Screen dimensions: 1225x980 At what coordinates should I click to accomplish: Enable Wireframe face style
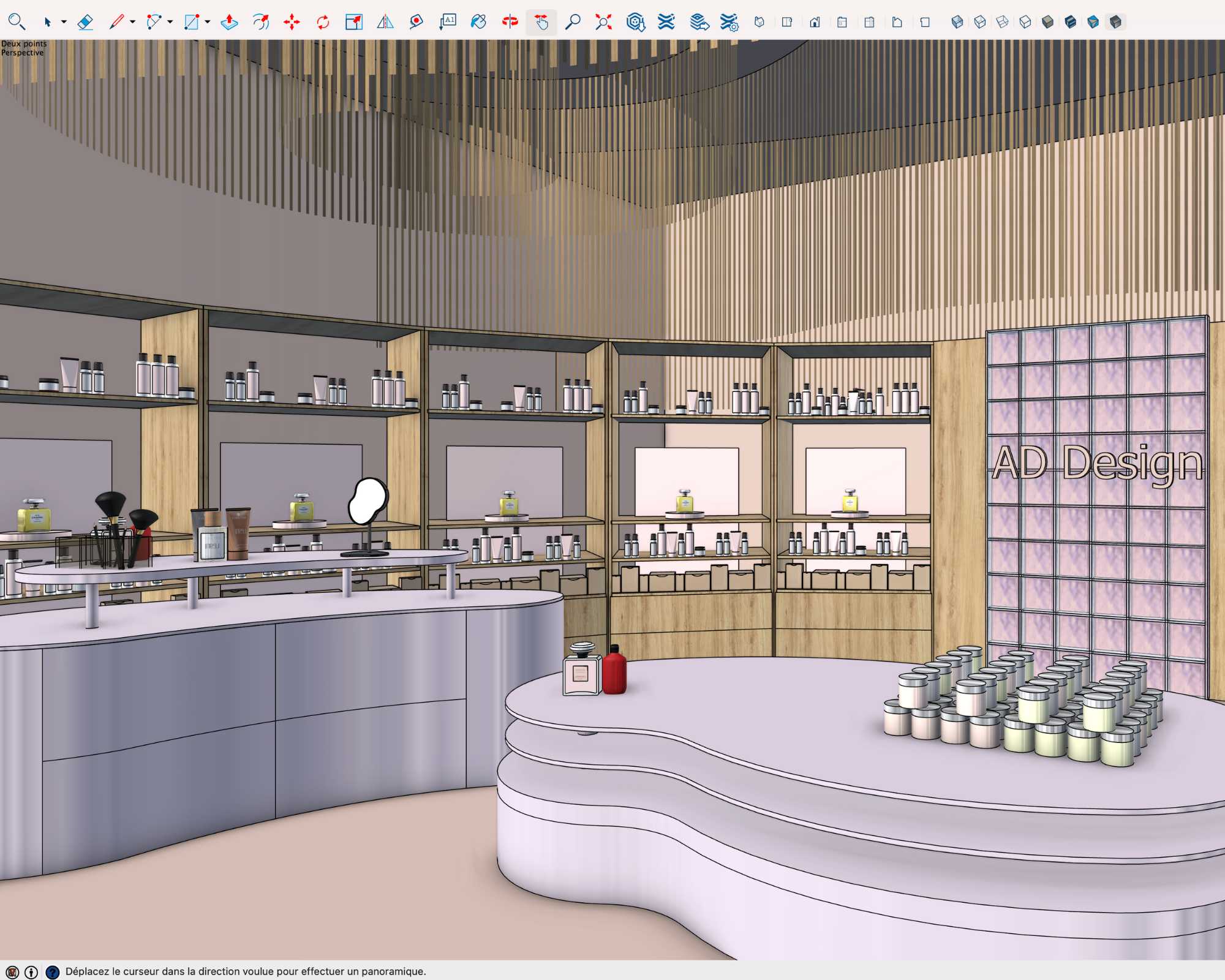click(x=1003, y=23)
